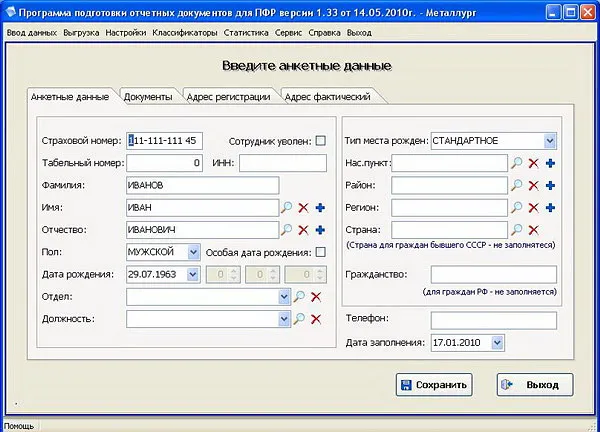Open the Дата рождения date picker arrow
The width and height of the screenshot is (600, 432).
point(192,274)
